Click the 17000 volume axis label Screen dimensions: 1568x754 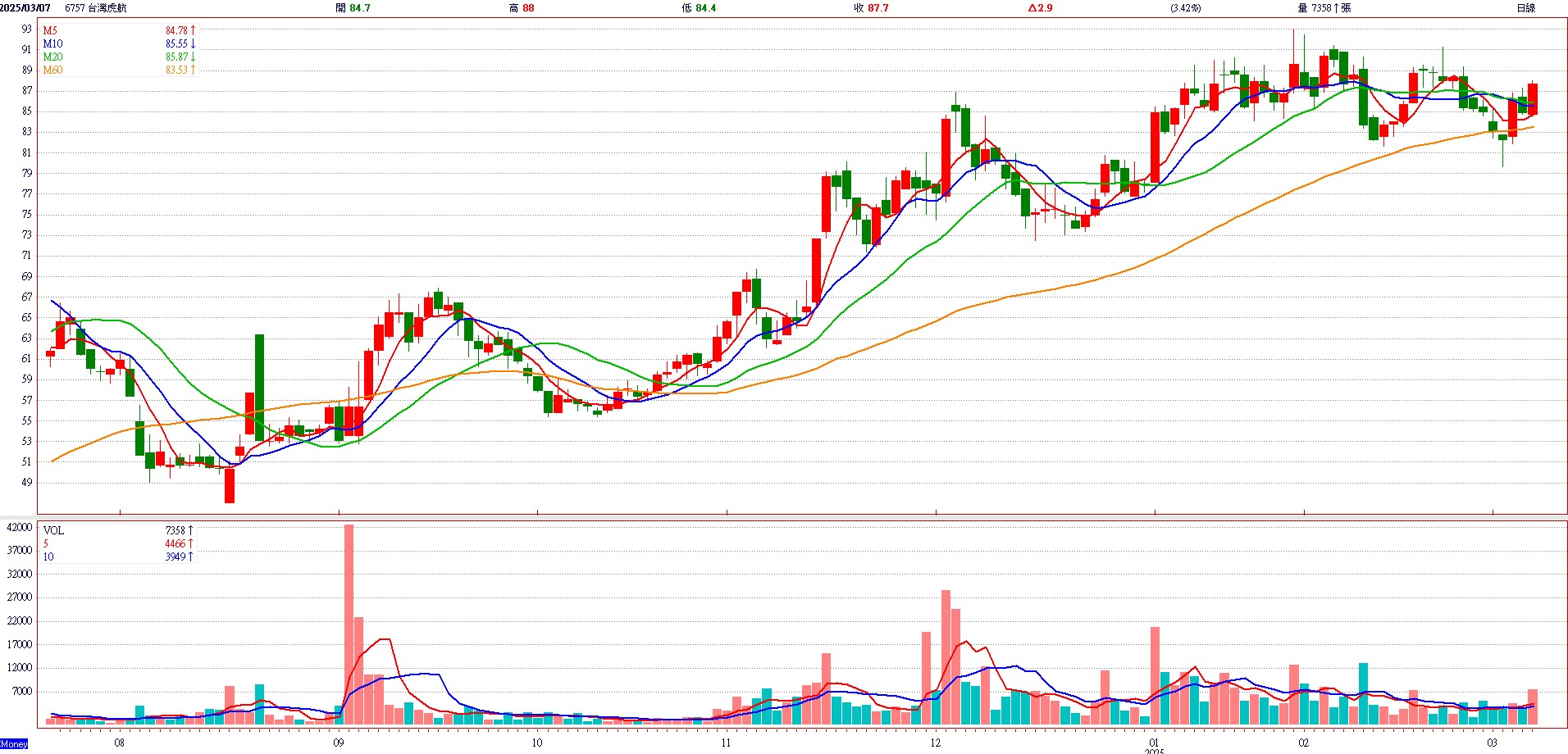(20, 644)
